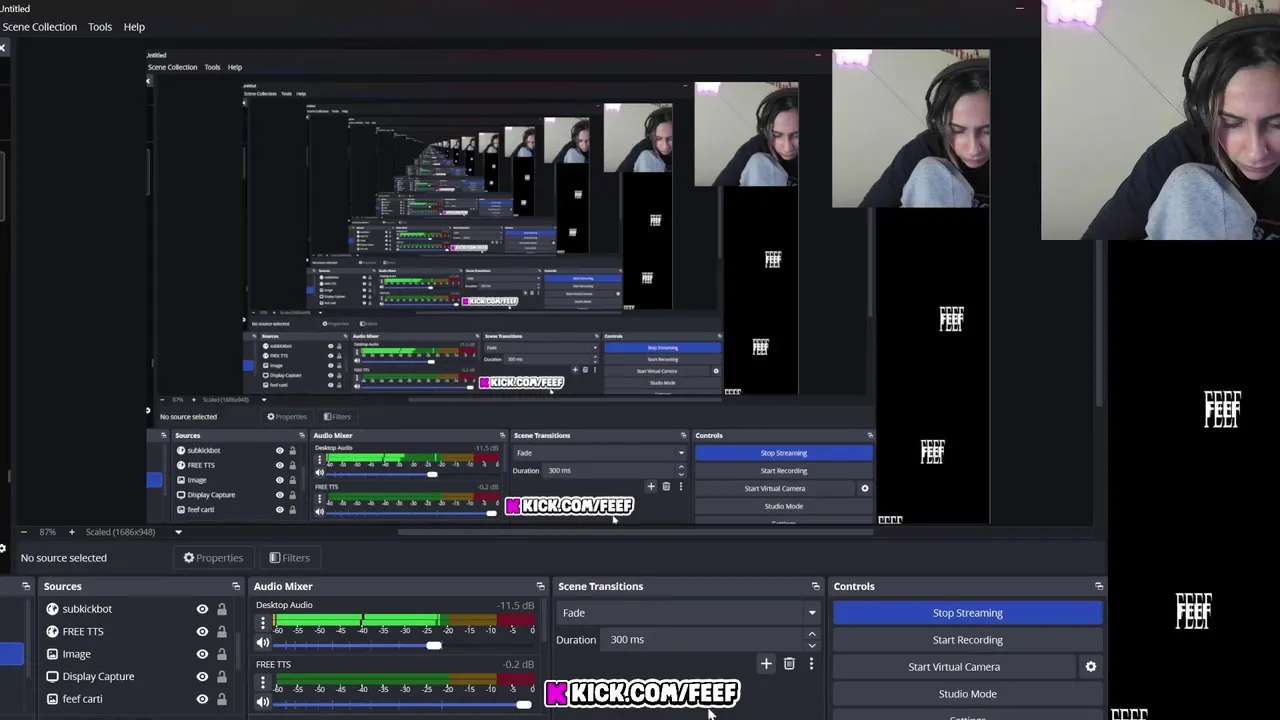Toggle the lock on feef carti source
1280x720 pixels.
point(222,699)
